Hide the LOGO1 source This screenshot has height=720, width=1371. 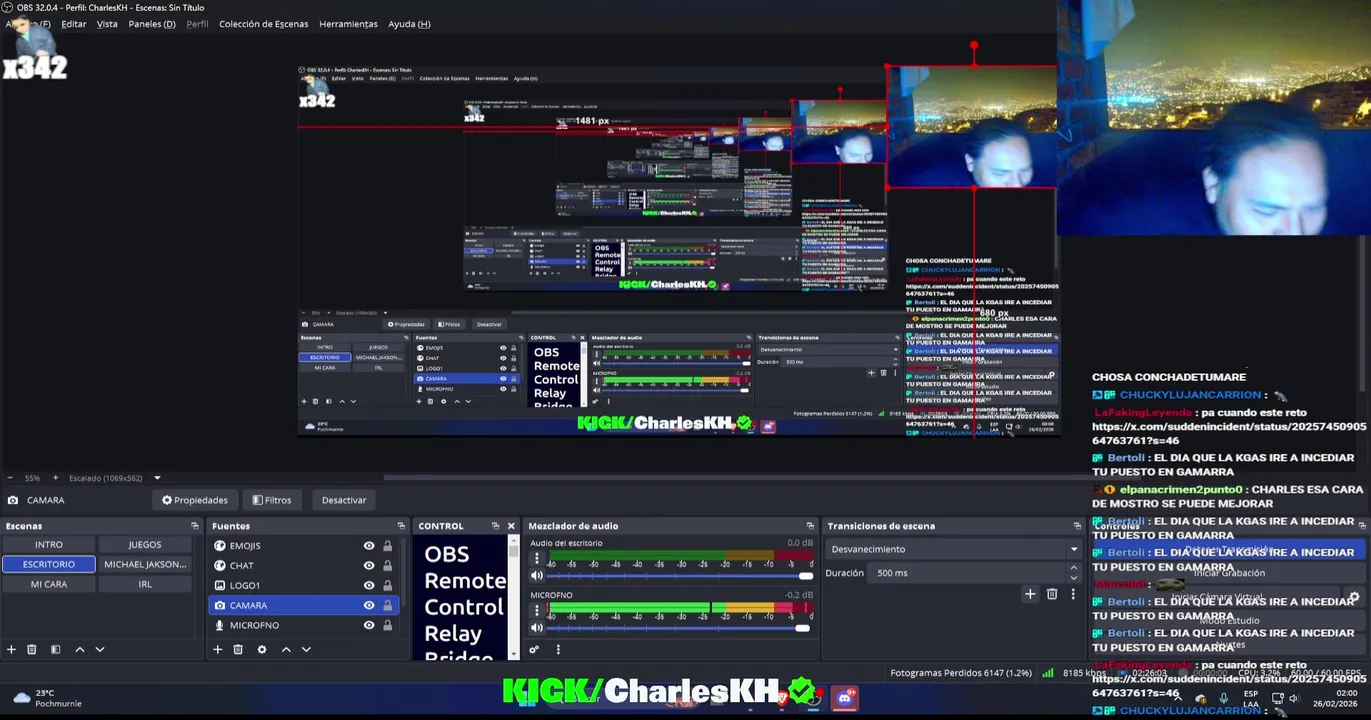pyautogui.click(x=369, y=586)
